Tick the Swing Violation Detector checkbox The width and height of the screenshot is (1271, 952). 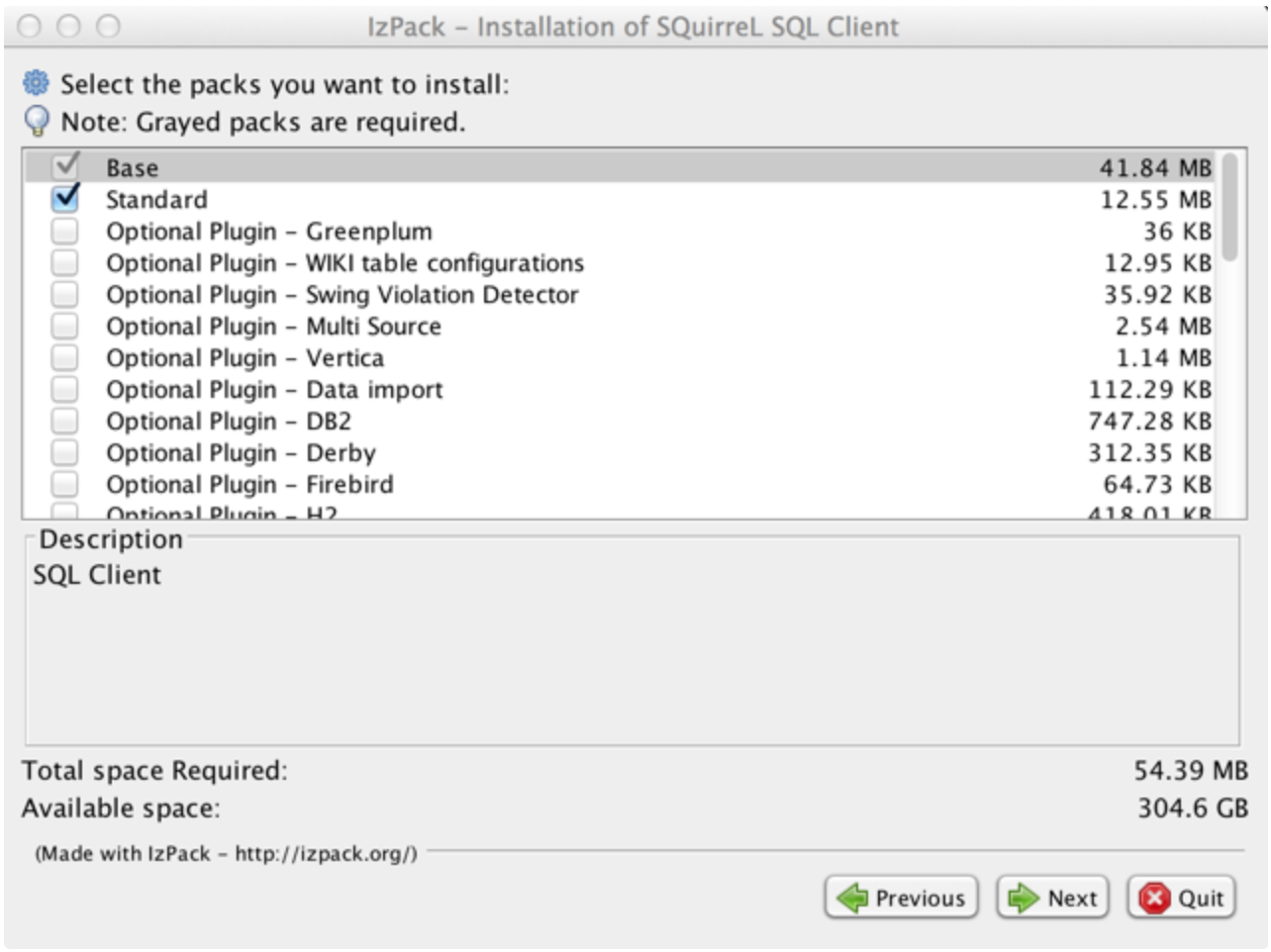(x=65, y=294)
